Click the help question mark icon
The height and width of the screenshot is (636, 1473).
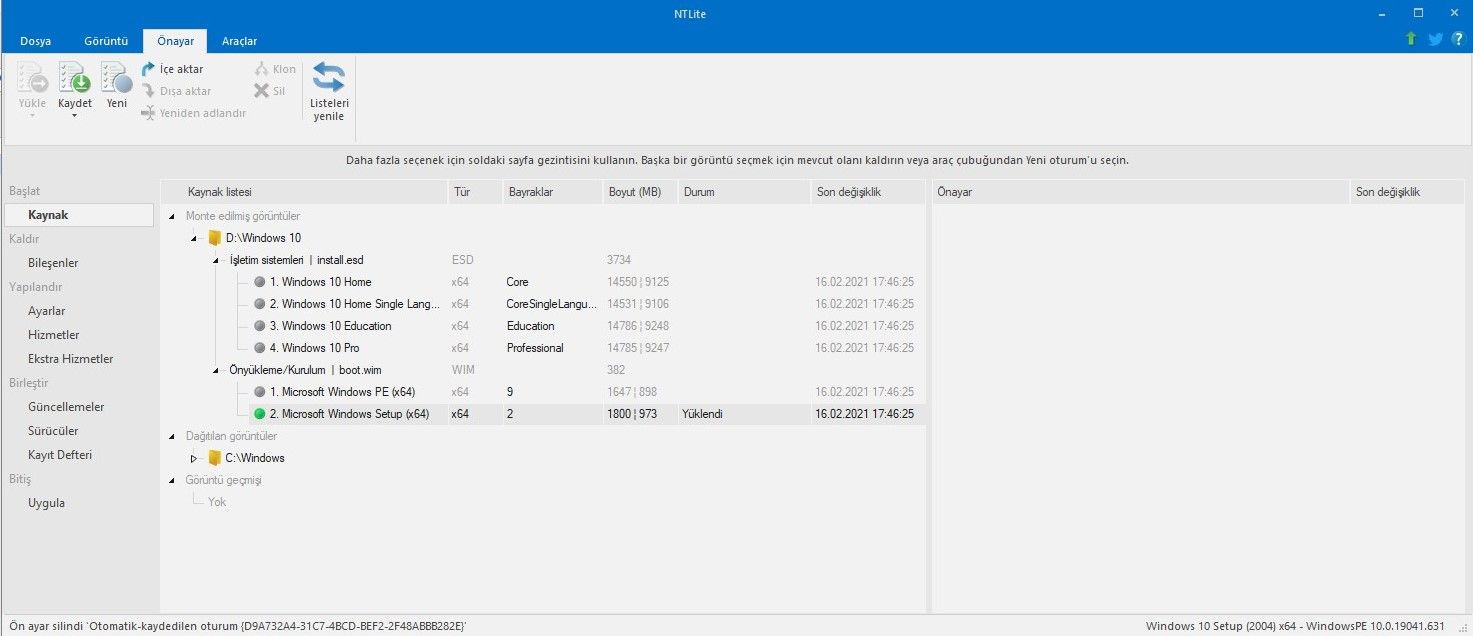[1458, 39]
